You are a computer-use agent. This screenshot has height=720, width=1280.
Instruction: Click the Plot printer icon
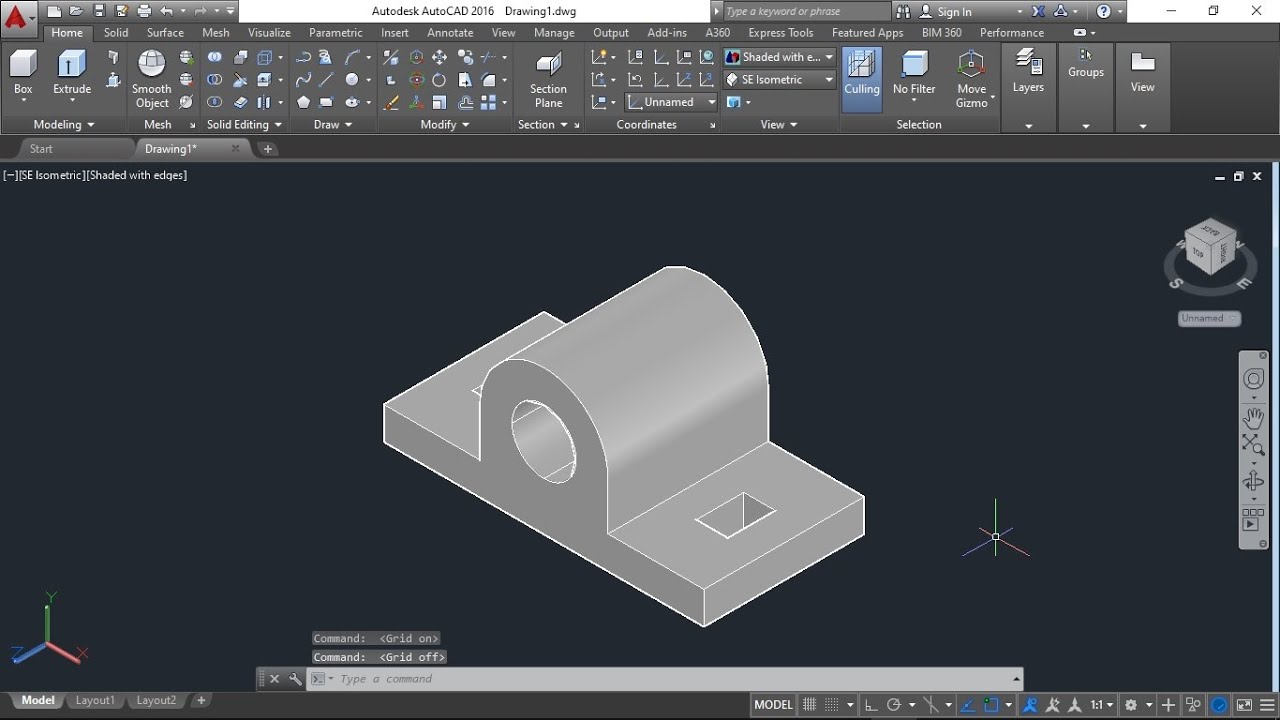[144, 11]
